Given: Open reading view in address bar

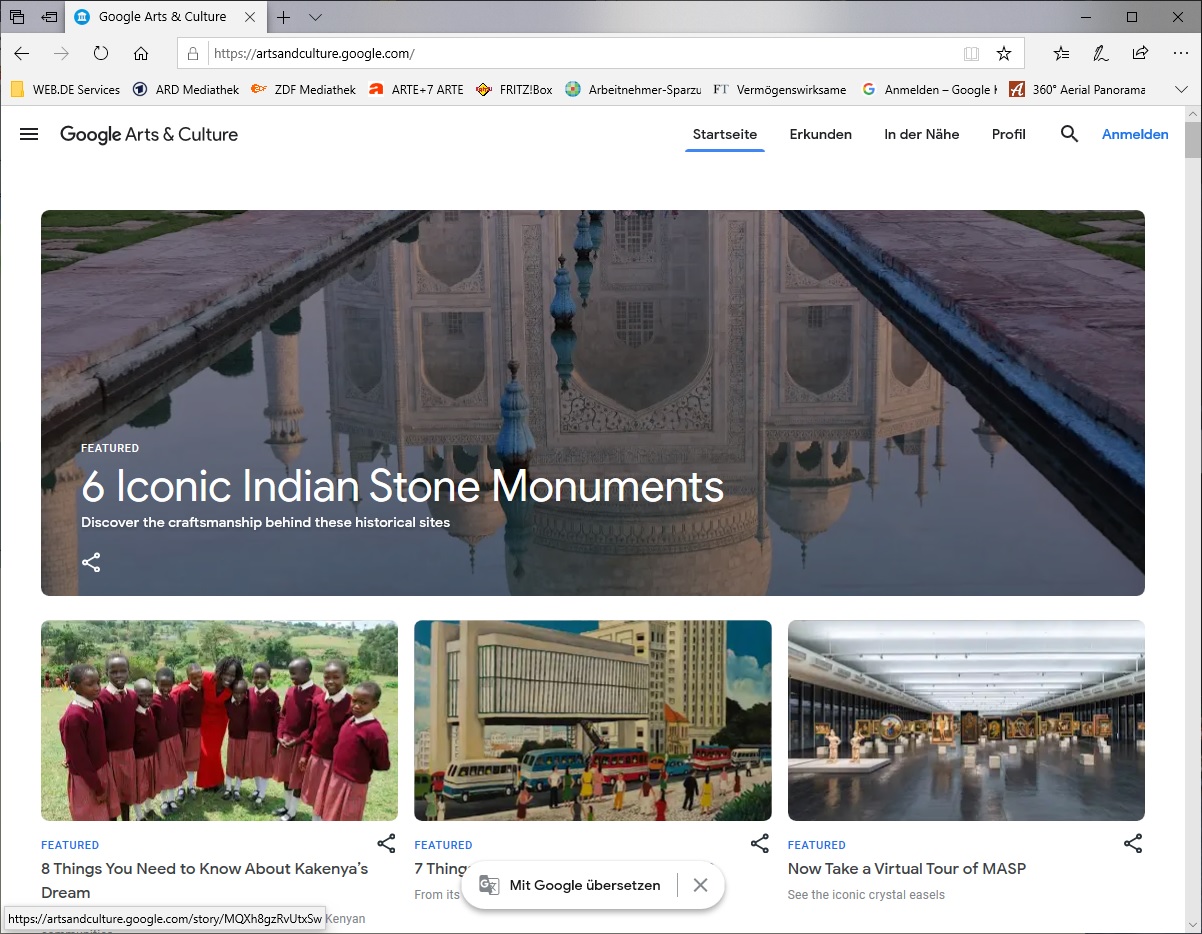Looking at the screenshot, I should pyautogui.click(x=971, y=53).
